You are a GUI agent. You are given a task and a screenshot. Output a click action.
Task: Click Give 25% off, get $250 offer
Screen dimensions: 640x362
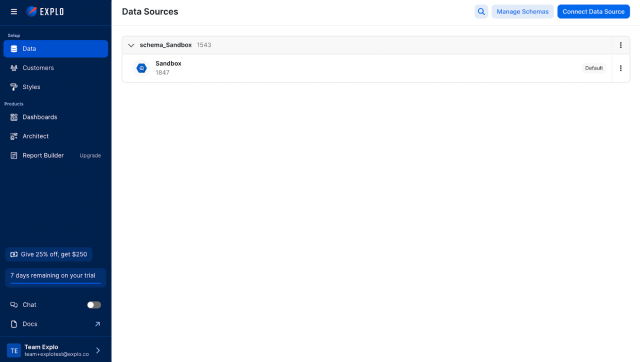pos(49,254)
